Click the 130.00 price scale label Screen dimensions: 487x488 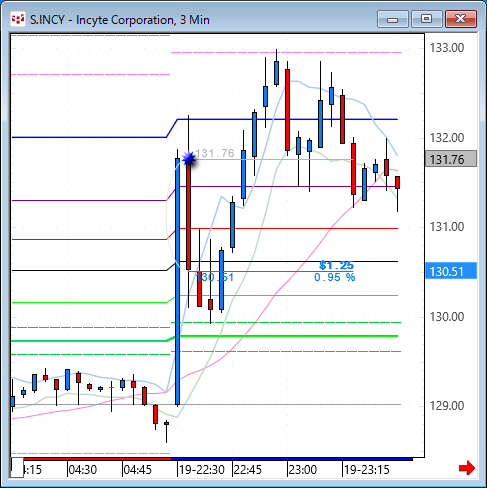coord(447,317)
